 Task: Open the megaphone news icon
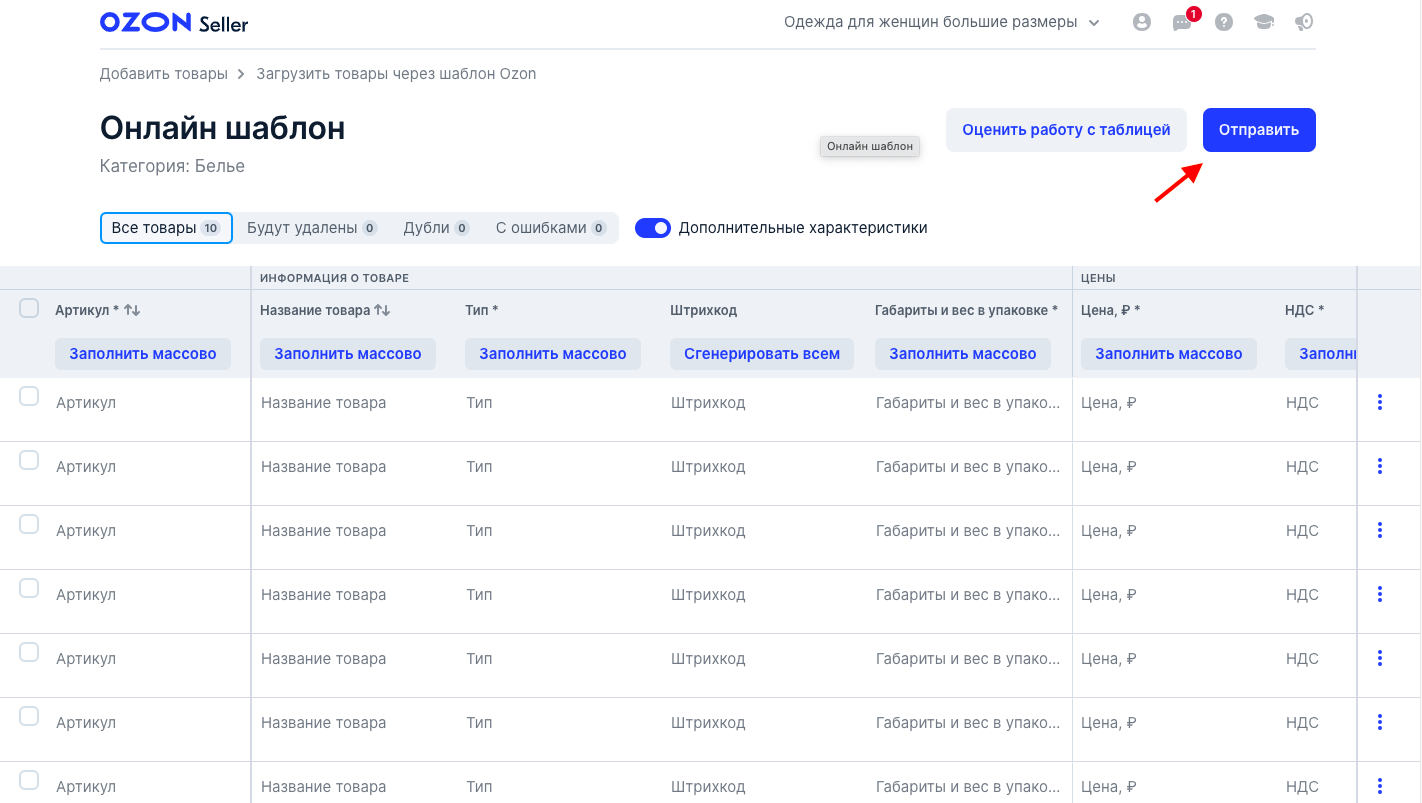pyautogui.click(x=1303, y=22)
